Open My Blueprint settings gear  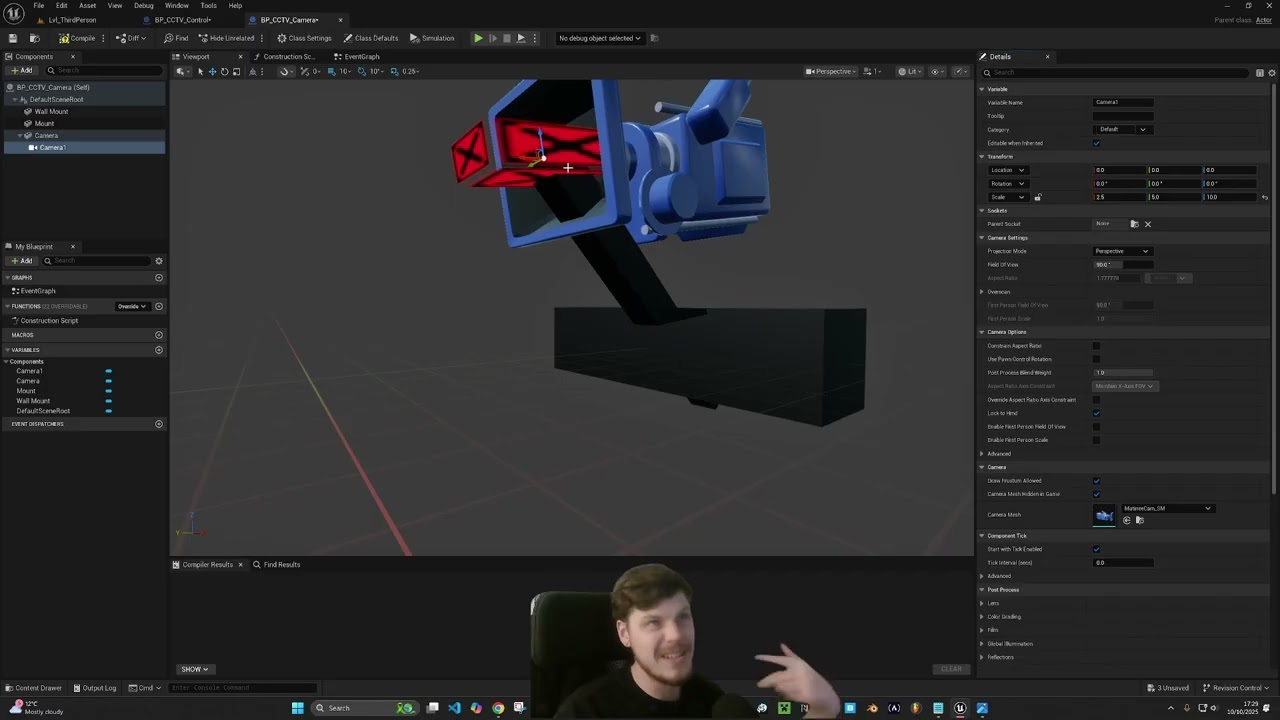pos(158,261)
